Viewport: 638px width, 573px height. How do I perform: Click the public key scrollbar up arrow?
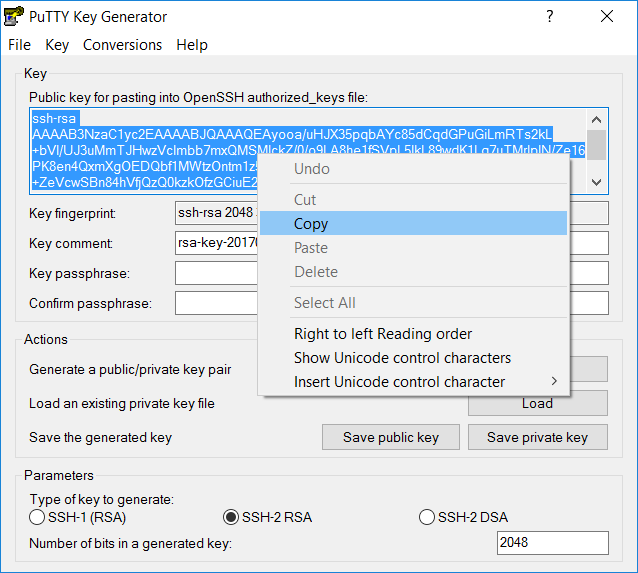(x=596, y=120)
